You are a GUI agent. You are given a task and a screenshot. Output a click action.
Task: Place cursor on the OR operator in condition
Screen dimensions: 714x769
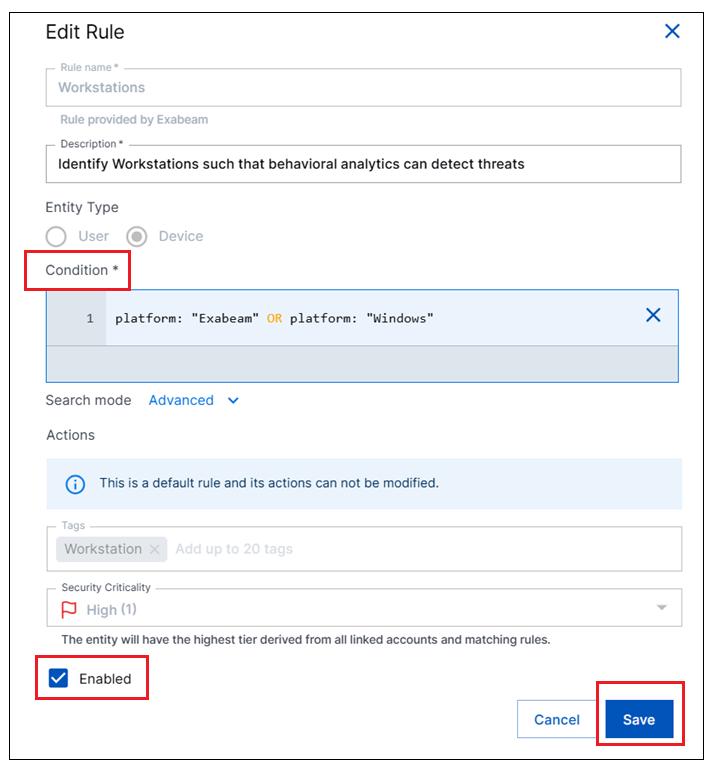pos(274,318)
